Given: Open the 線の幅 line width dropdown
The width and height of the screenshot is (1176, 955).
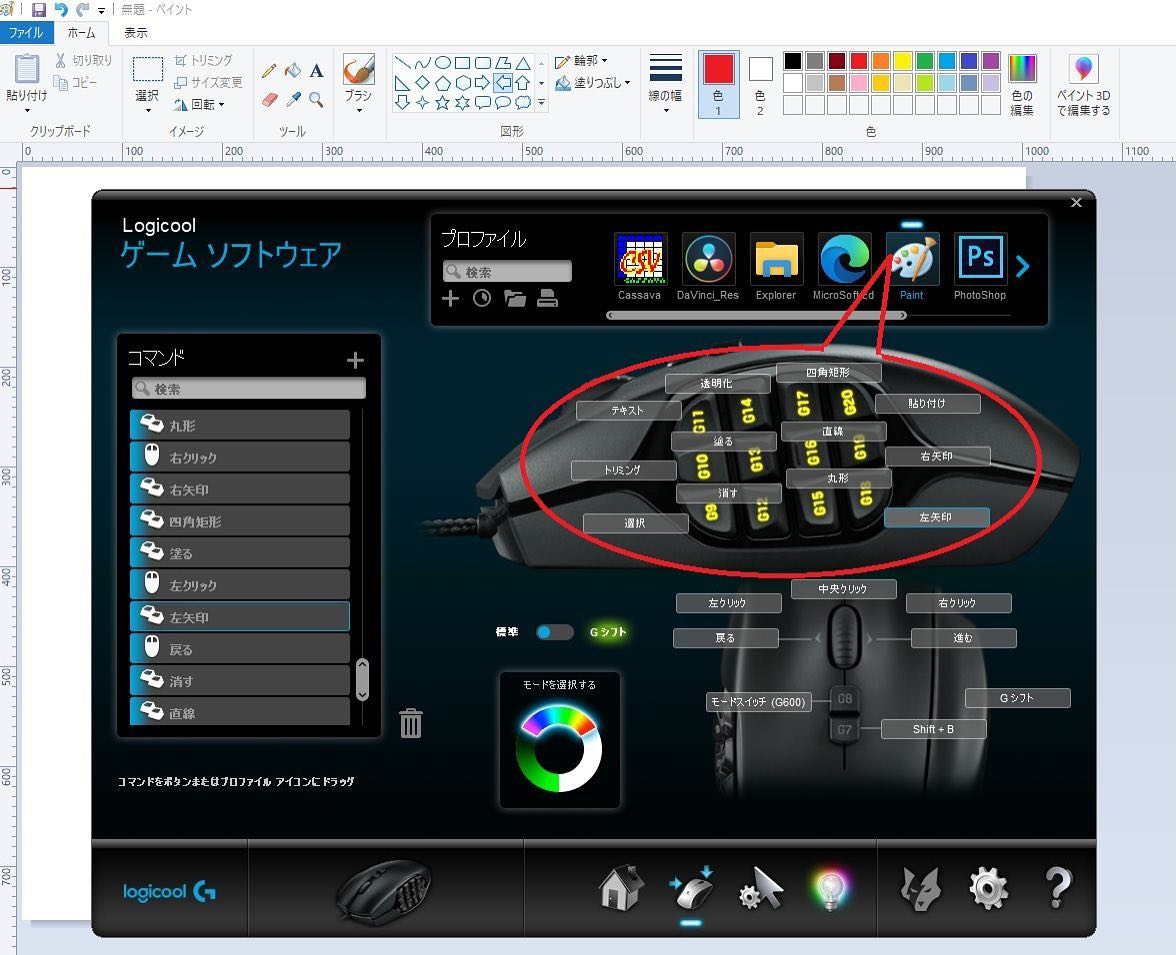Looking at the screenshot, I should [665, 85].
